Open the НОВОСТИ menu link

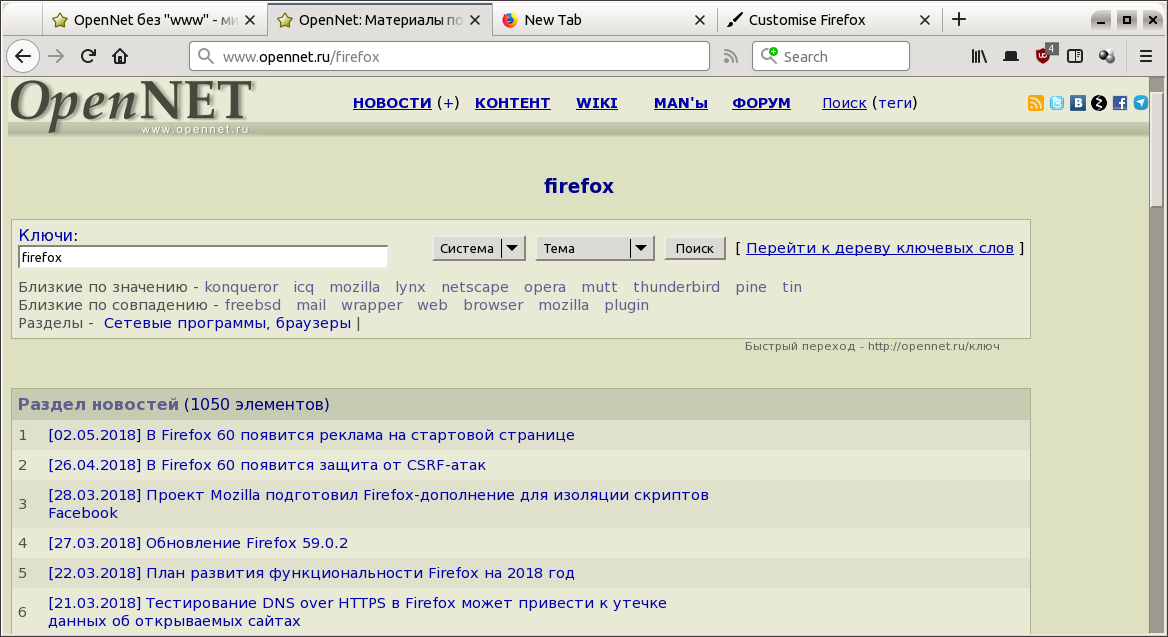click(392, 103)
